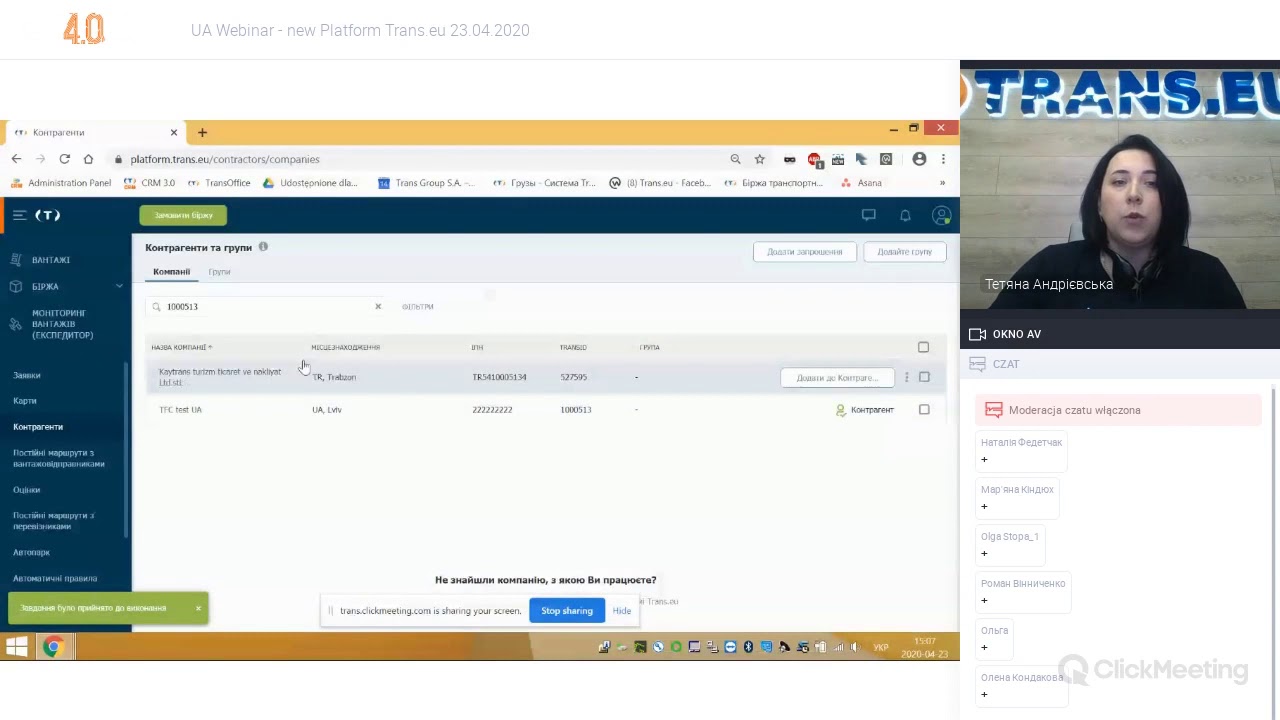The height and width of the screenshot is (720, 1280).
Task: Tick the checkbox for TFC test UA row
Action: [x=924, y=409]
